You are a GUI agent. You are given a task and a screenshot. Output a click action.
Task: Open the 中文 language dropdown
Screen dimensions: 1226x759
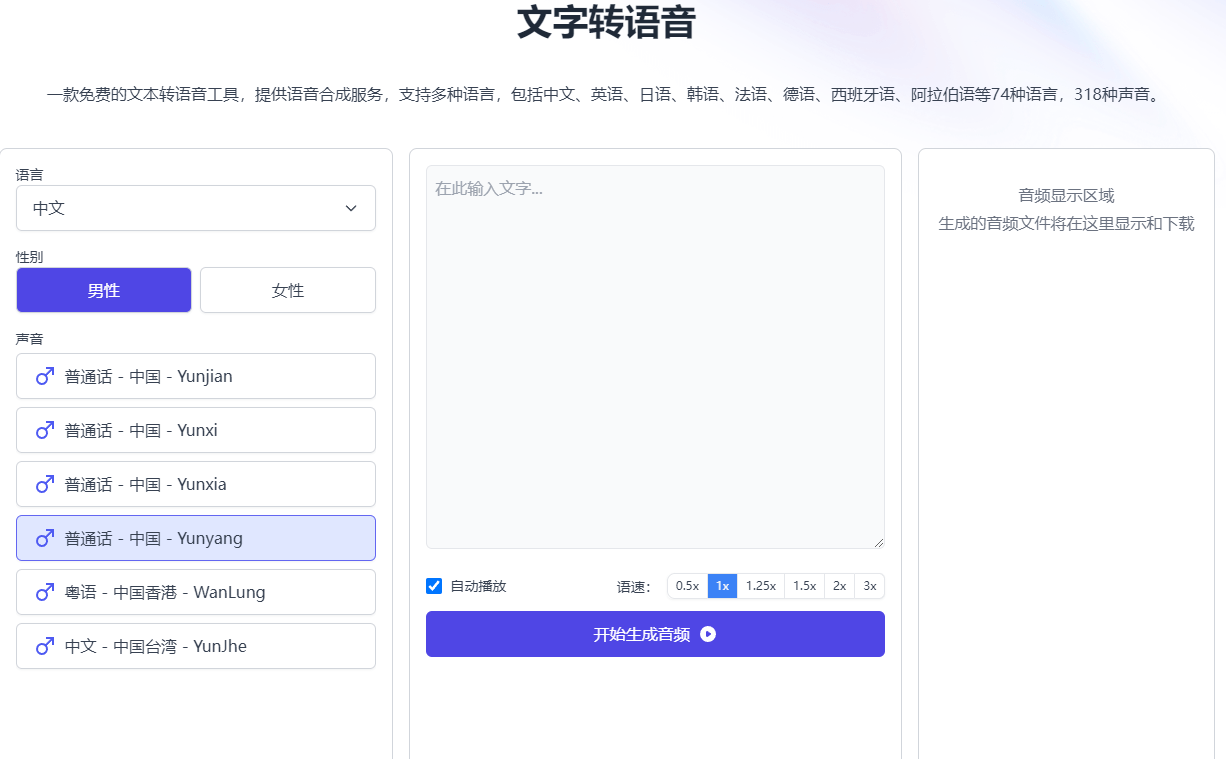(x=196, y=208)
